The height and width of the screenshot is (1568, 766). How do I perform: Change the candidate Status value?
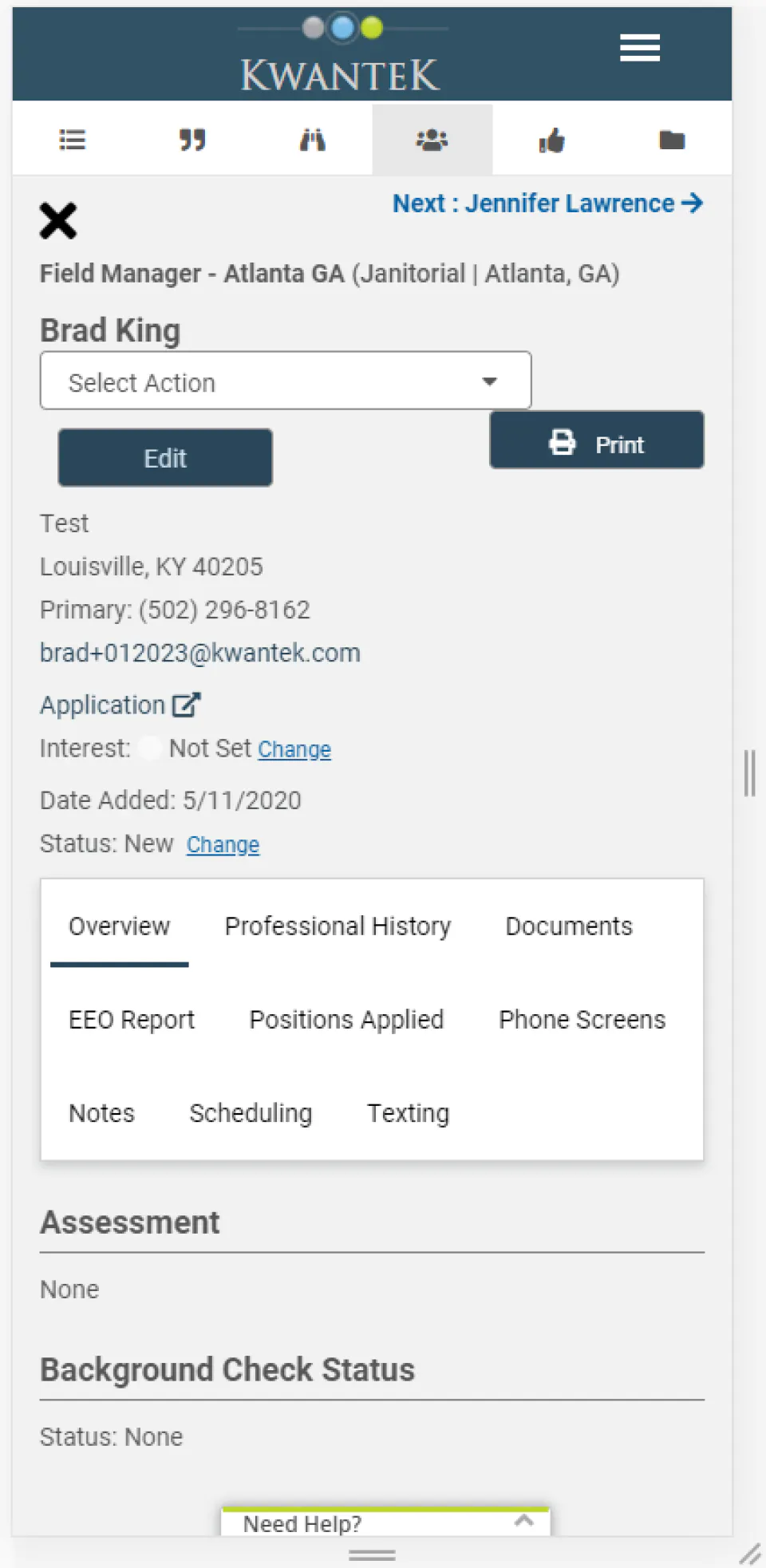223,844
